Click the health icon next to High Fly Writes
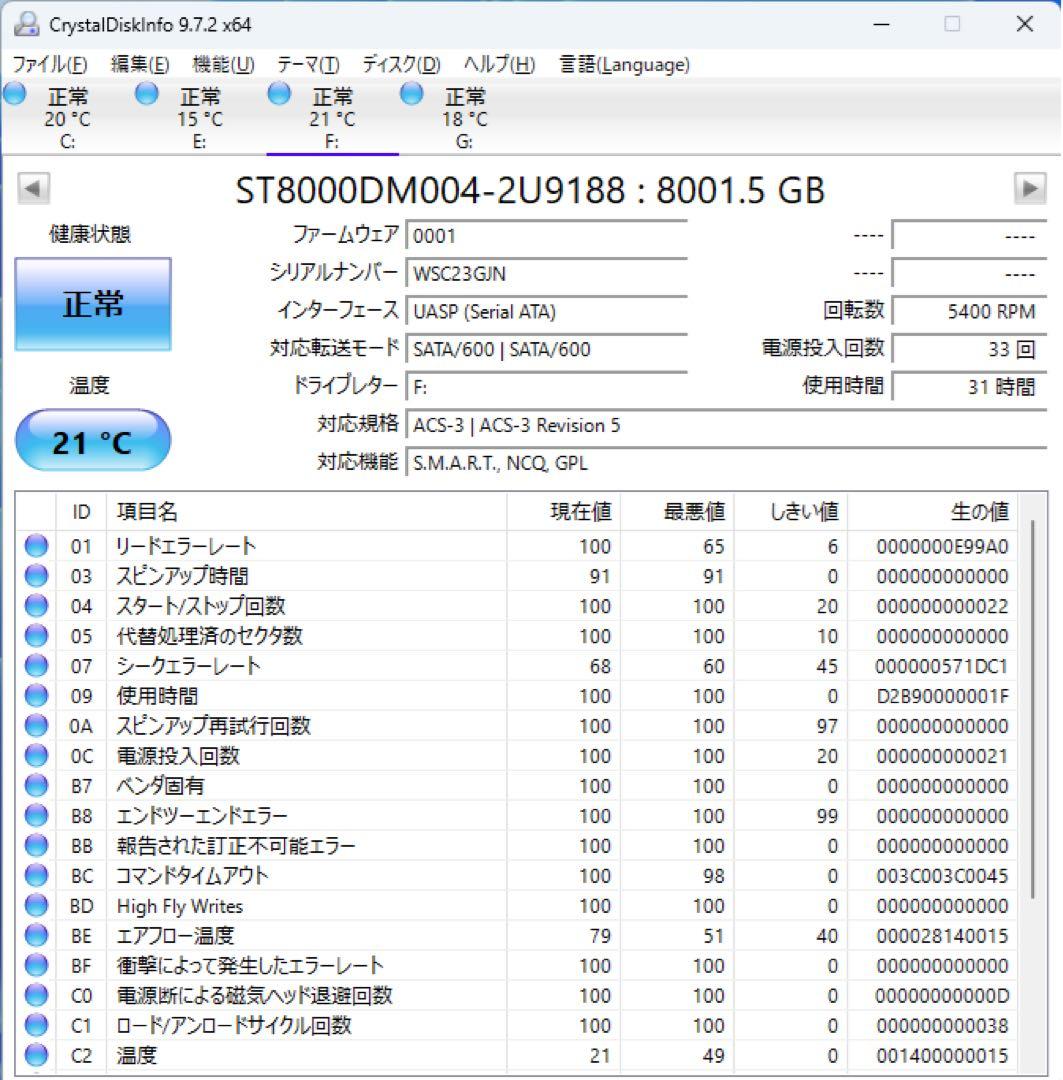Screen dimensions: 1063x1080 pyautogui.click(x=36, y=905)
